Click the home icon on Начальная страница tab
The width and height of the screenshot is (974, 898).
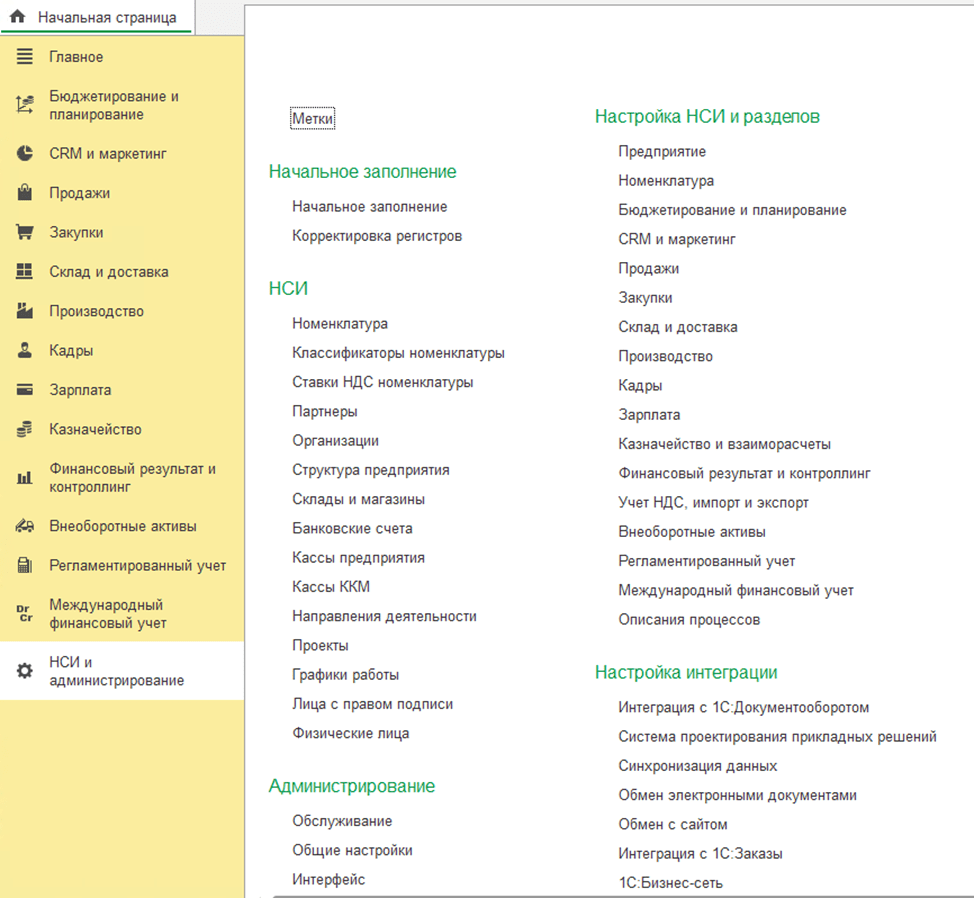[17, 17]
